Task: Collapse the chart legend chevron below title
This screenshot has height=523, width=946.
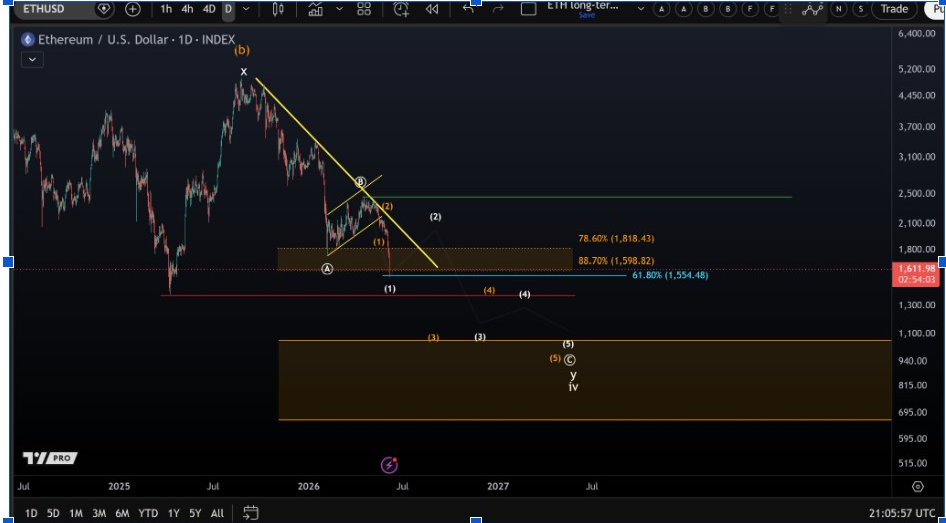Action: tap(32, 60)
